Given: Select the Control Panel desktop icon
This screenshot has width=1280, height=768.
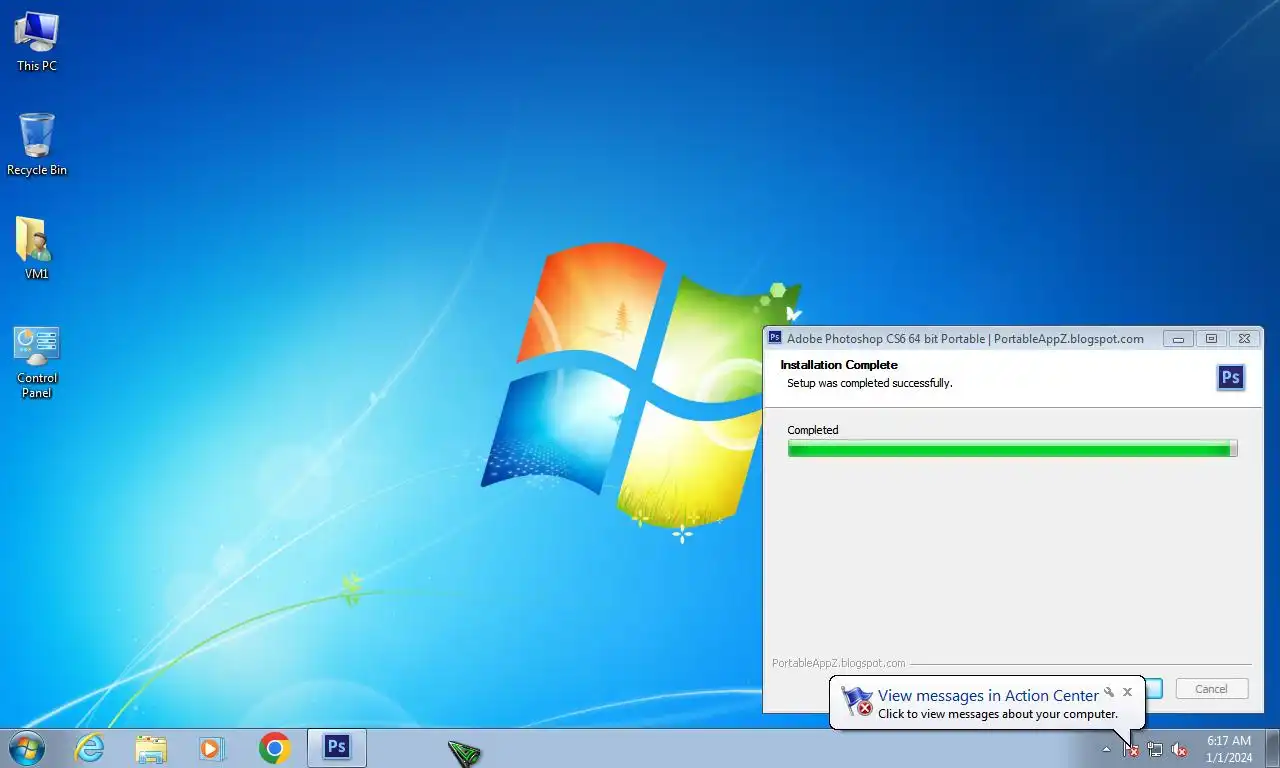Looking at the screenshot, I should click(x=37, y=362).
